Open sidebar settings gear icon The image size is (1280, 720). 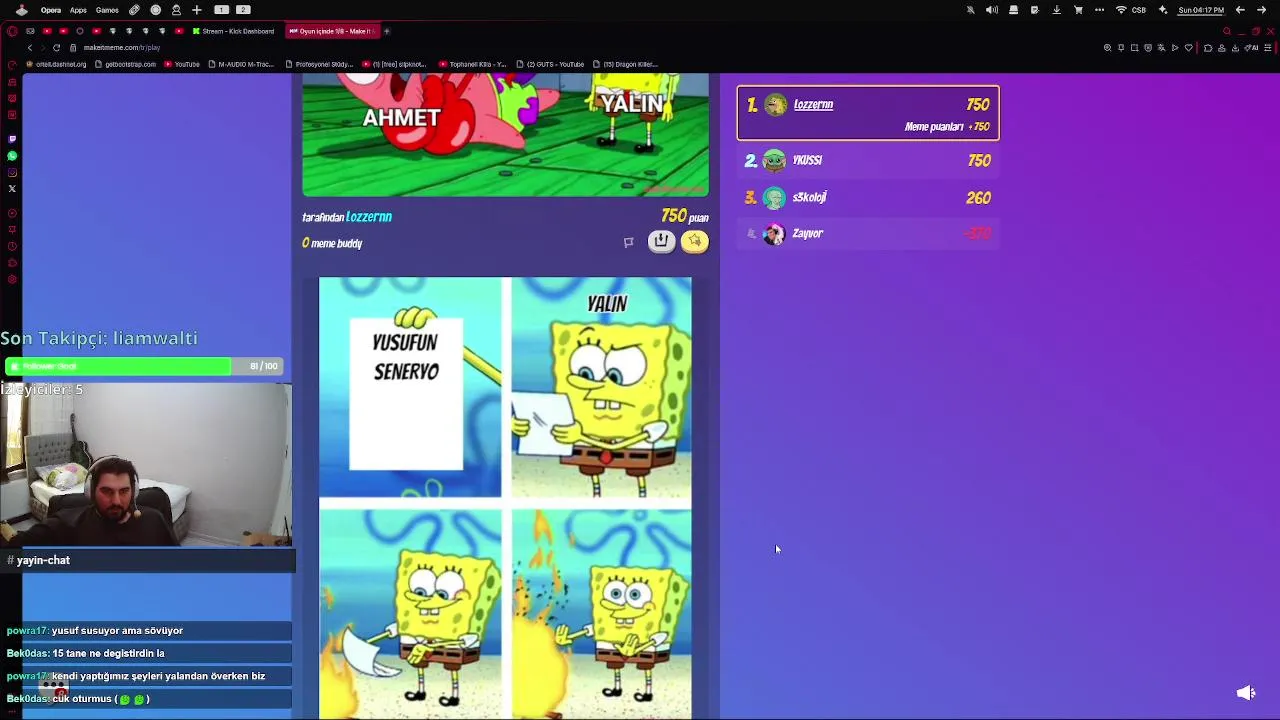pos(12,280)
